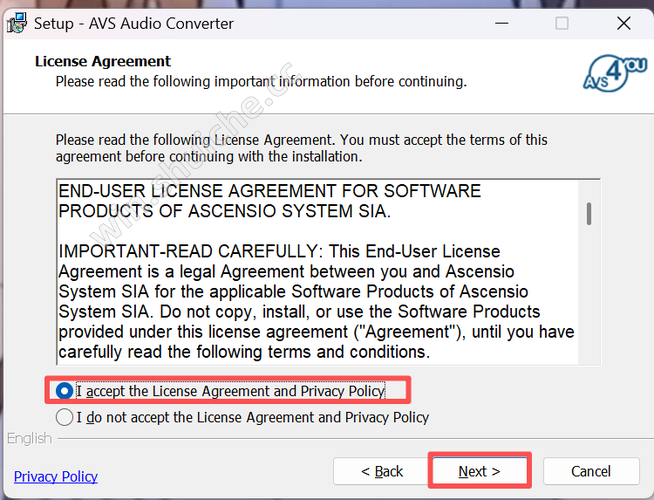The width and height of the screenshot is (654, 500).
Task: Click the maximize window button
Action: [562, 22]
